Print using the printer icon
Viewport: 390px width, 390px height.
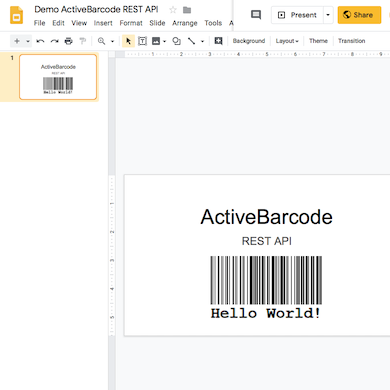(x=69, y=41)
